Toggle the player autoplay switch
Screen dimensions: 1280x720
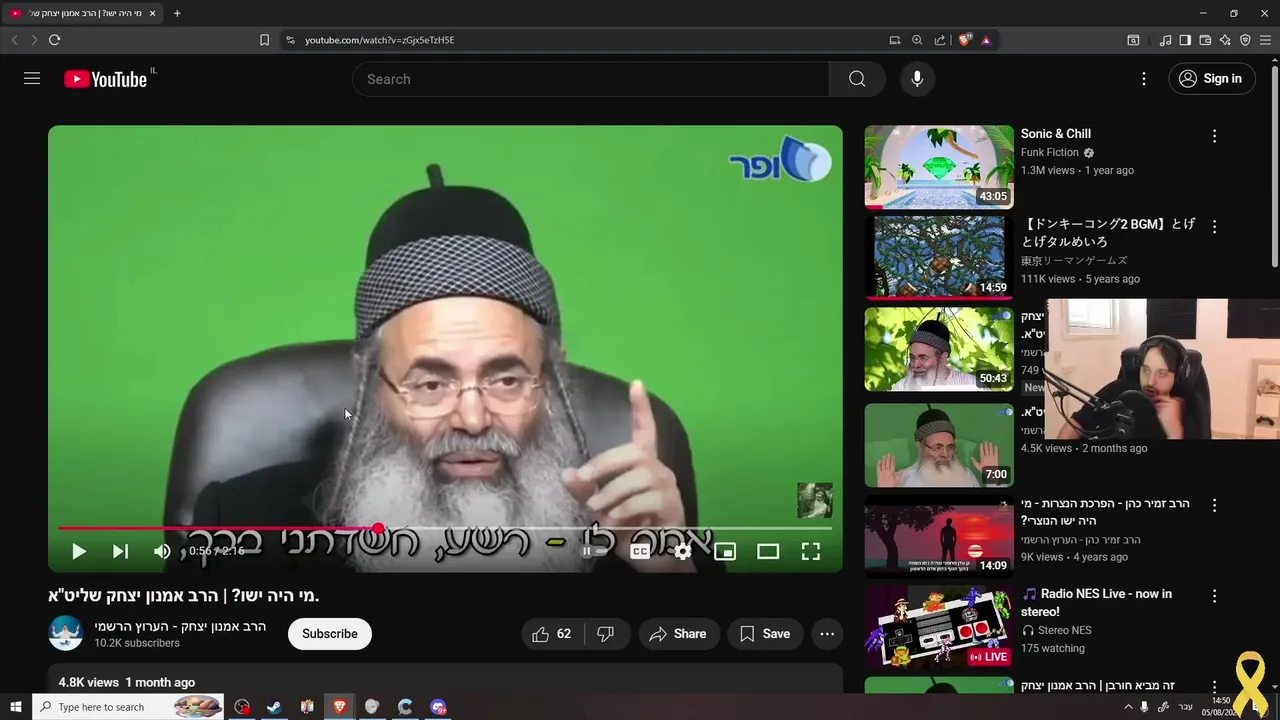coord(594,551)
